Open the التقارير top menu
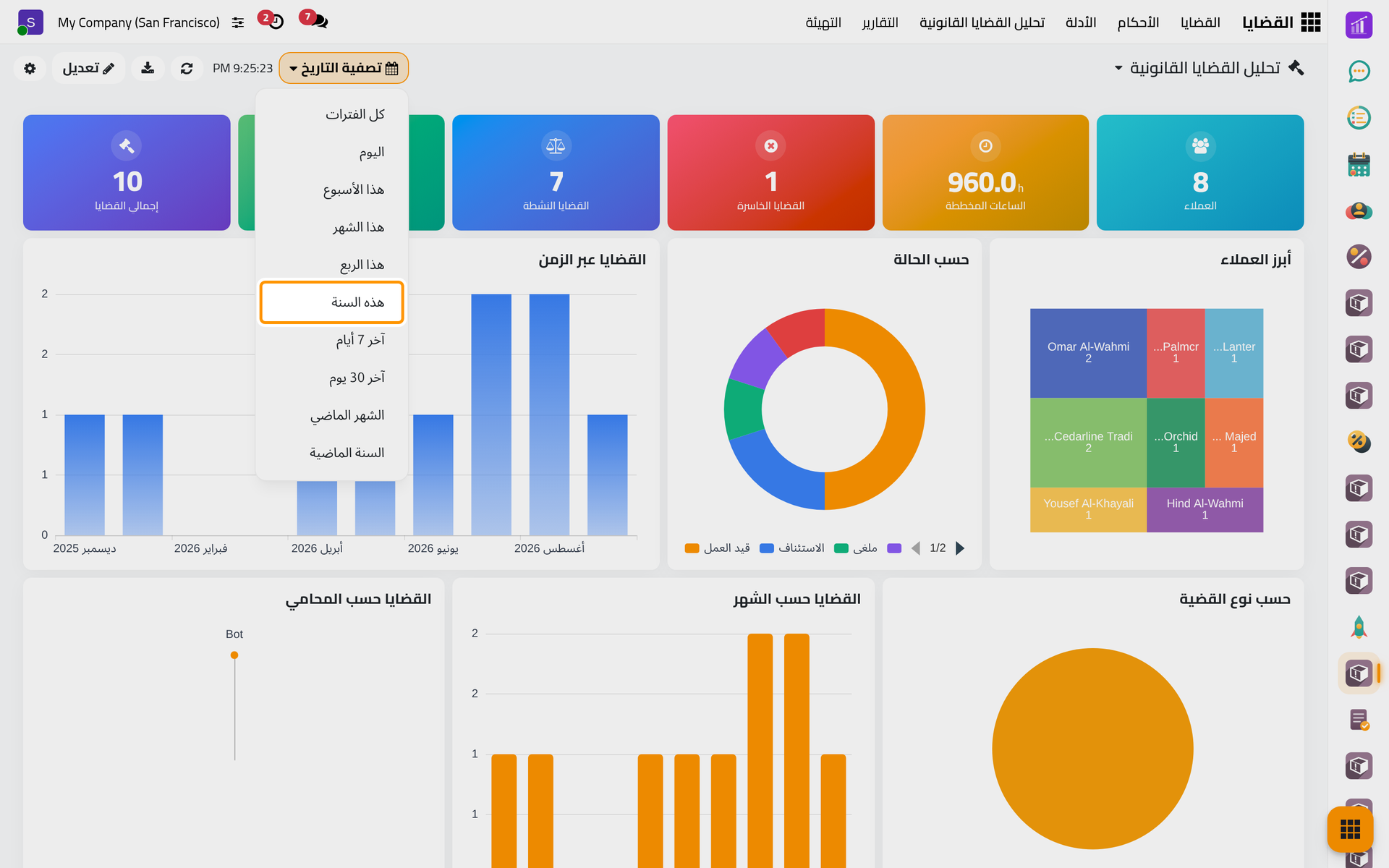The image size is (1389, 868). click(x=880, y=22)
